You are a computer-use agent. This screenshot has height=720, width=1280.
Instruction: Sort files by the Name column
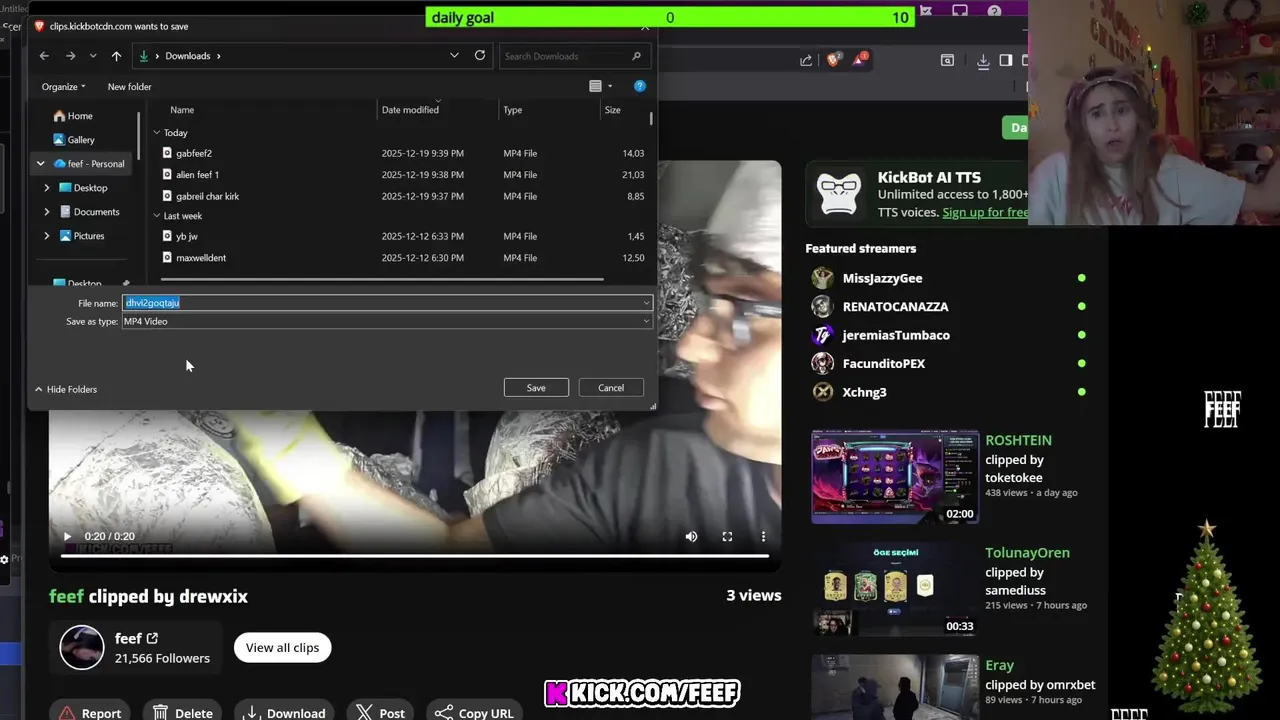coord(182,110)
